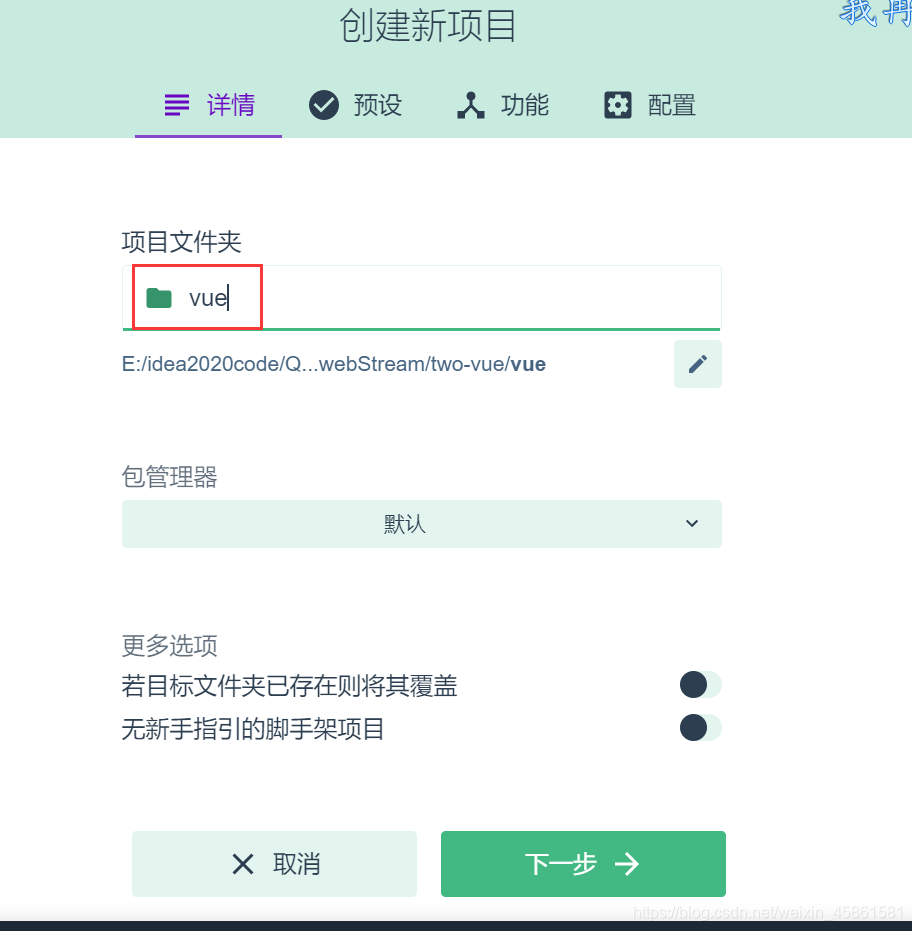Switch to the 配置 tab
The width and height of the screenshot is (912, 931).
click(x=650, y=103)
